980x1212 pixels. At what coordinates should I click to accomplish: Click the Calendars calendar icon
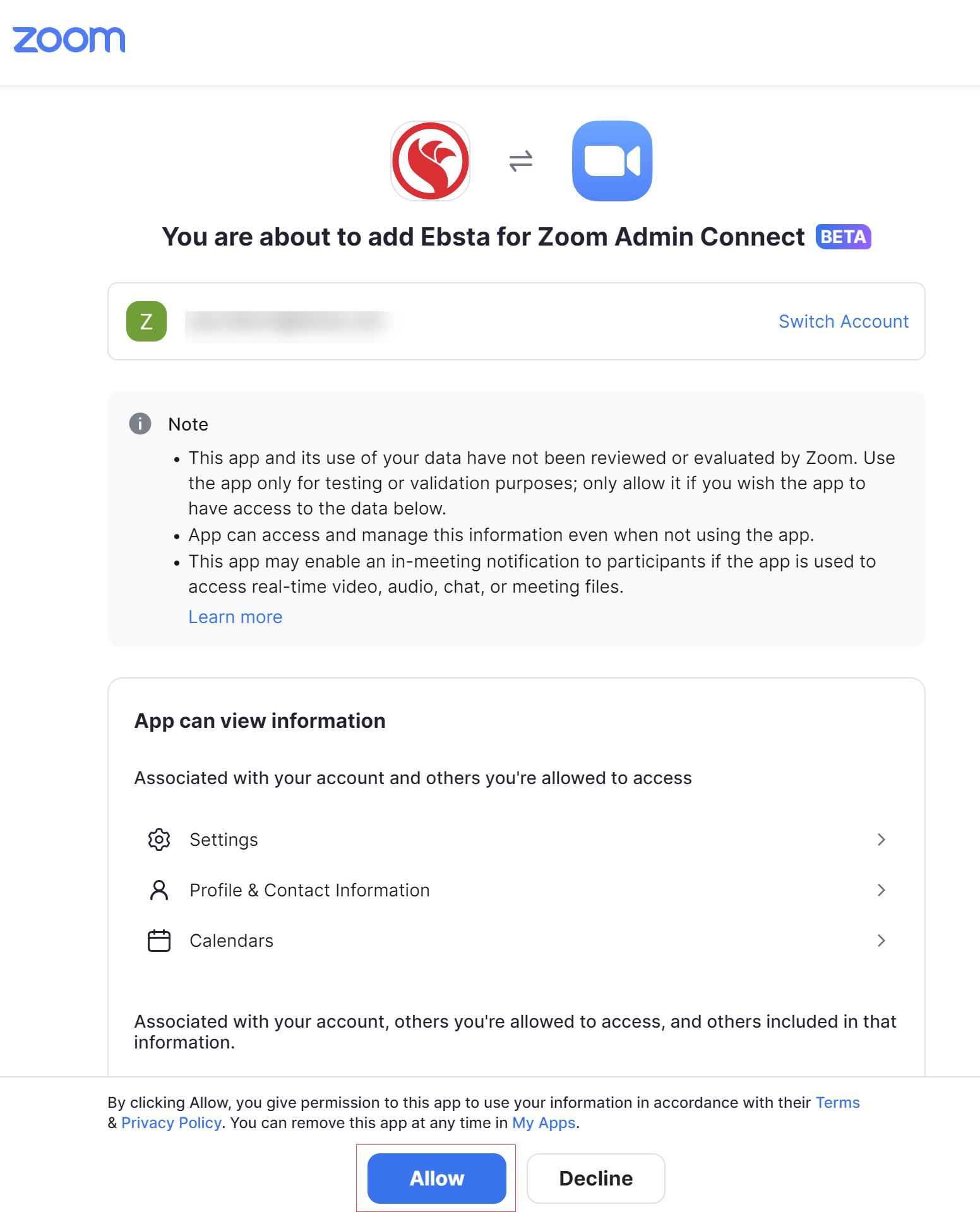[159, 941]
